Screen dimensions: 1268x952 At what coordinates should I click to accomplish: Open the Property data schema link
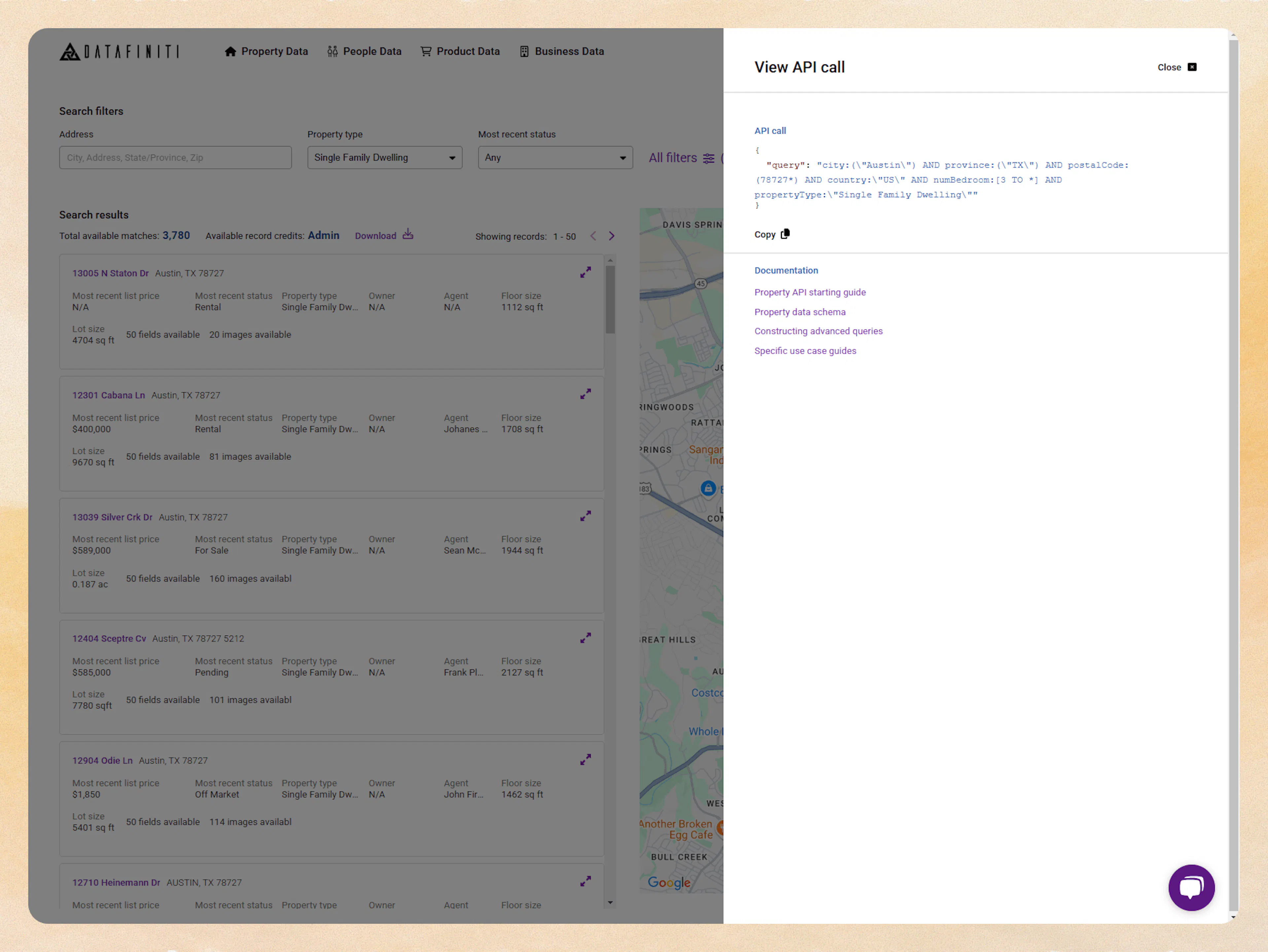click(800, 312)
